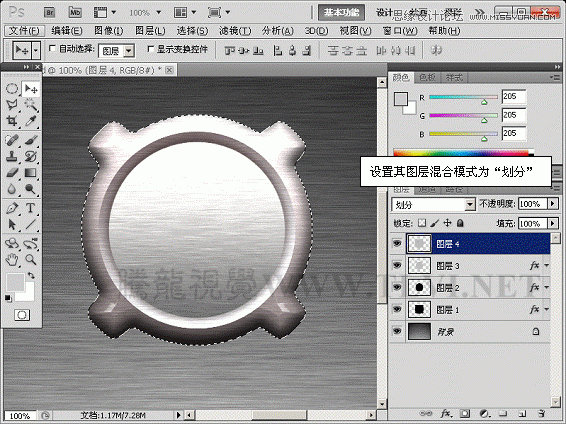Open the auto-select 图层 dropdown
Viewport: 566px width, 424px height.
(117, 51)
